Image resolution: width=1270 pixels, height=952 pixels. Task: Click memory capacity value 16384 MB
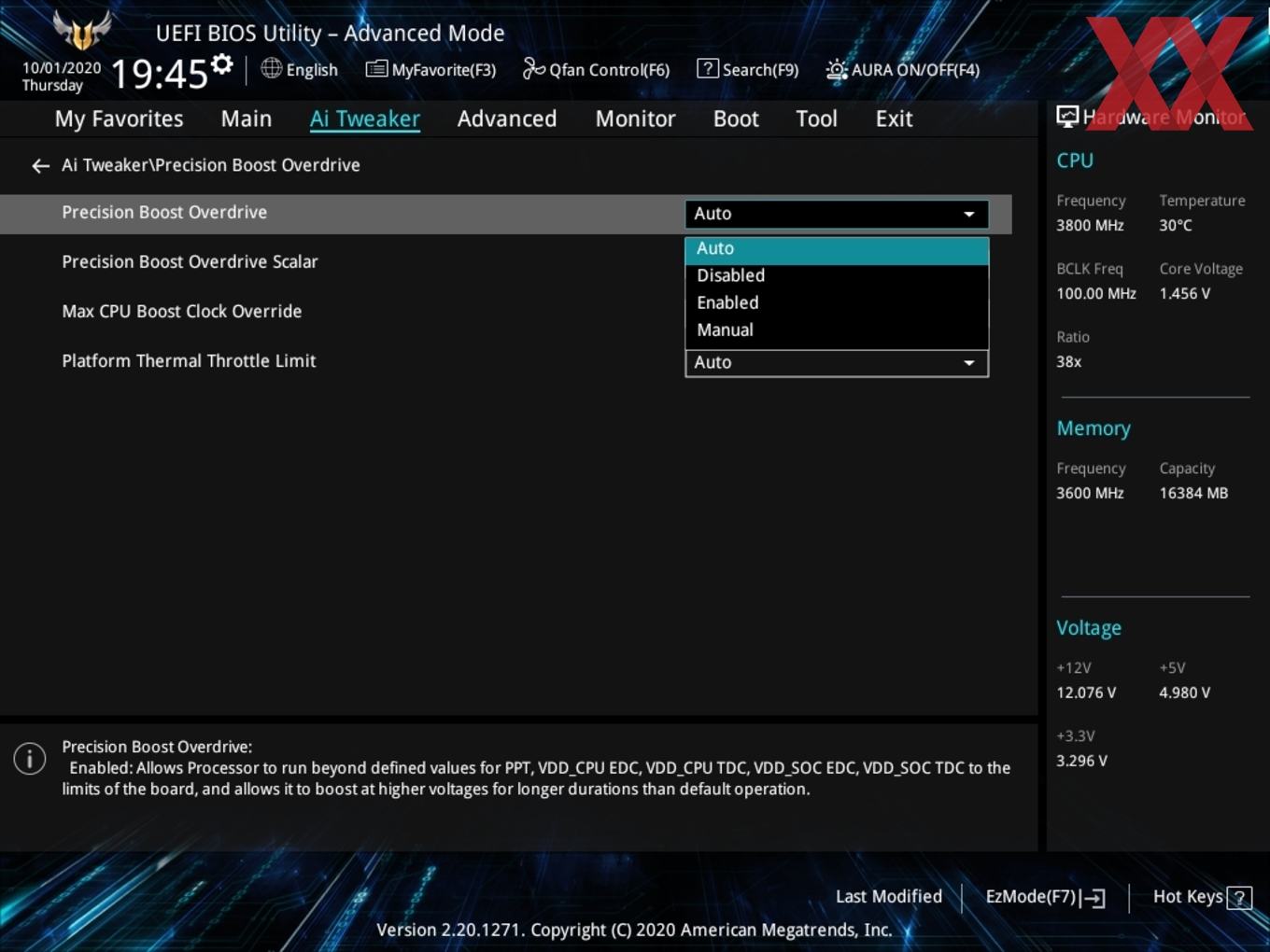[x=1193, y=494]
